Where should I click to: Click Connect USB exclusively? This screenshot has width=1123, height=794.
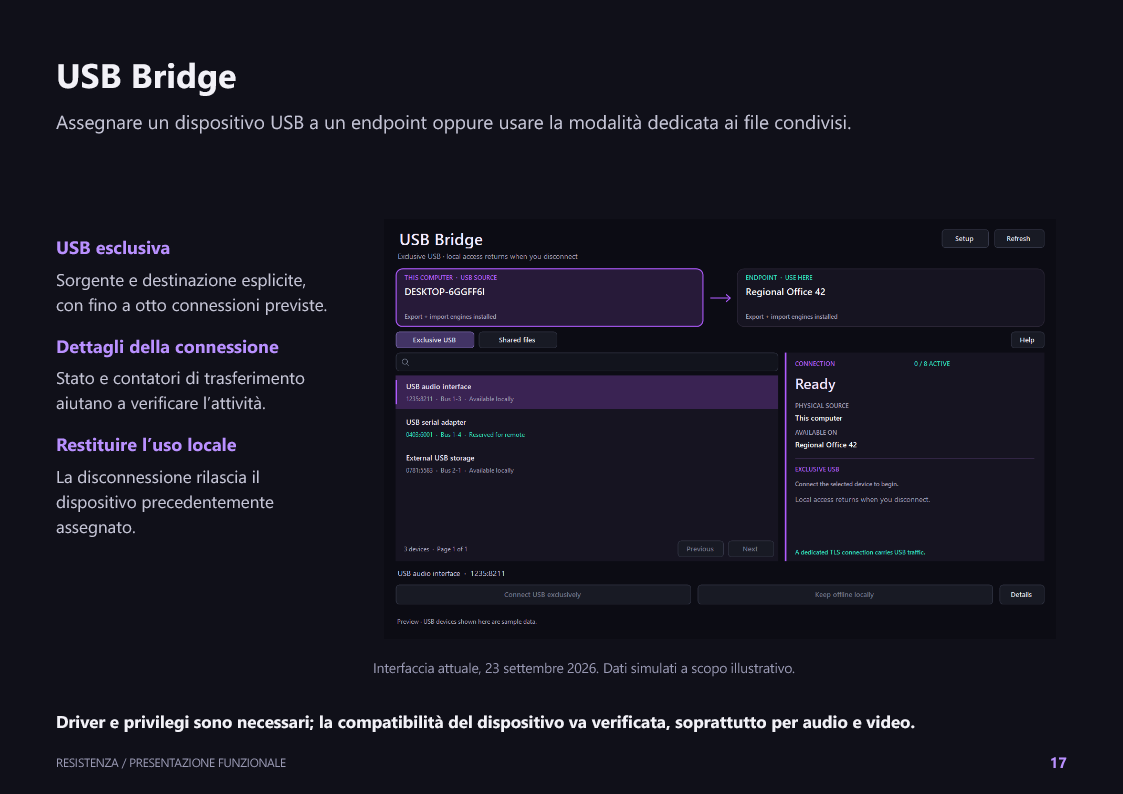coord(543,594)
